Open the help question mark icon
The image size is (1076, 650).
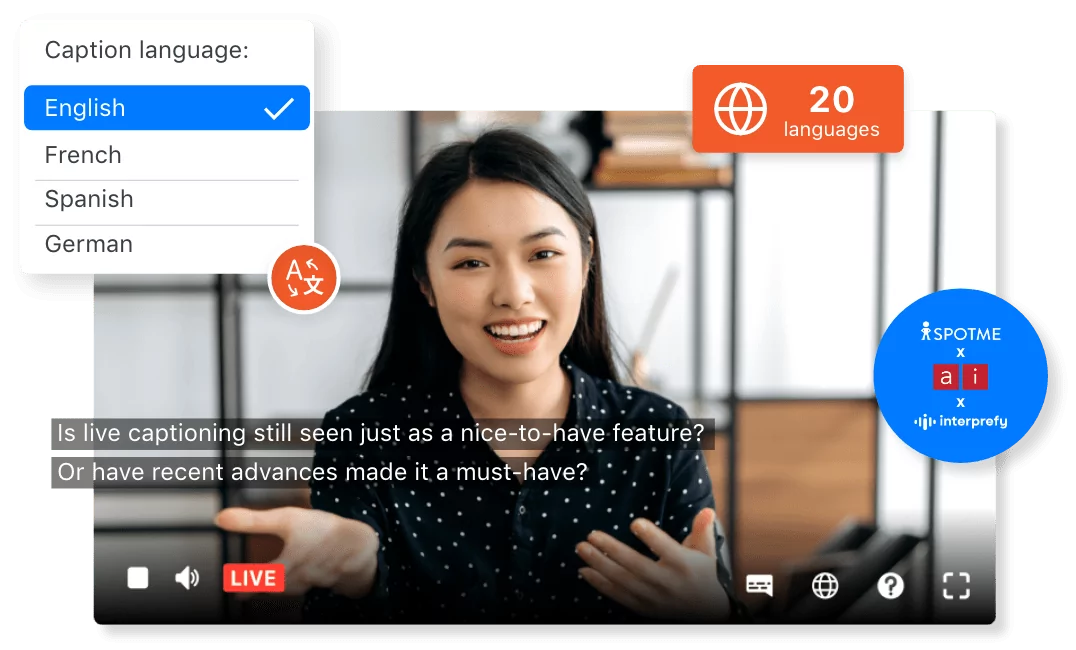[890, 586]
